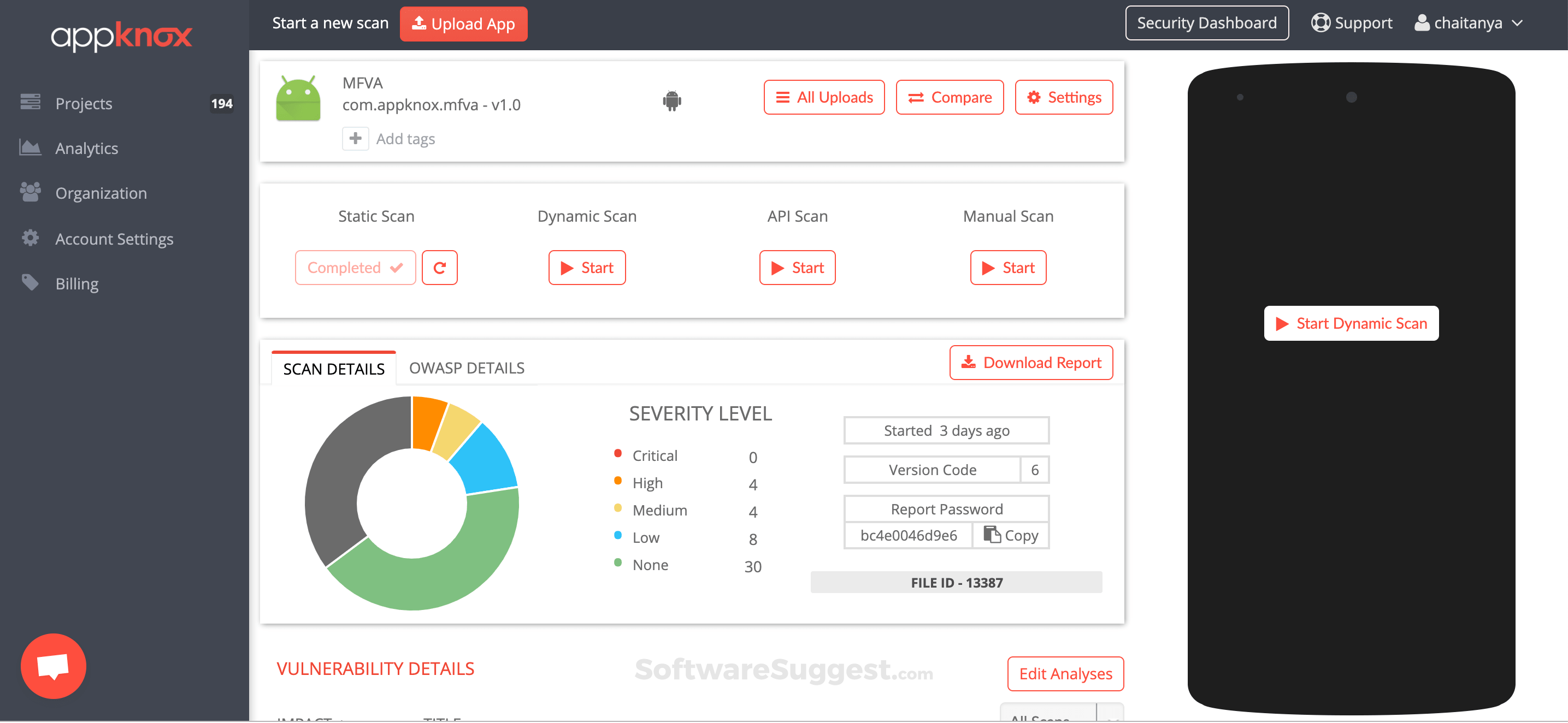Click the FILE ID - 13387 label
The width and height of the screenshot is (1568, 723).
pyautogui.click(x=956, y=583)
